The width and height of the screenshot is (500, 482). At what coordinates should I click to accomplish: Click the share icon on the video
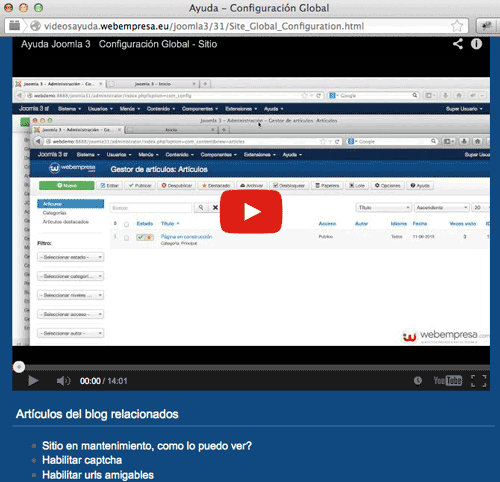(458, 44)
